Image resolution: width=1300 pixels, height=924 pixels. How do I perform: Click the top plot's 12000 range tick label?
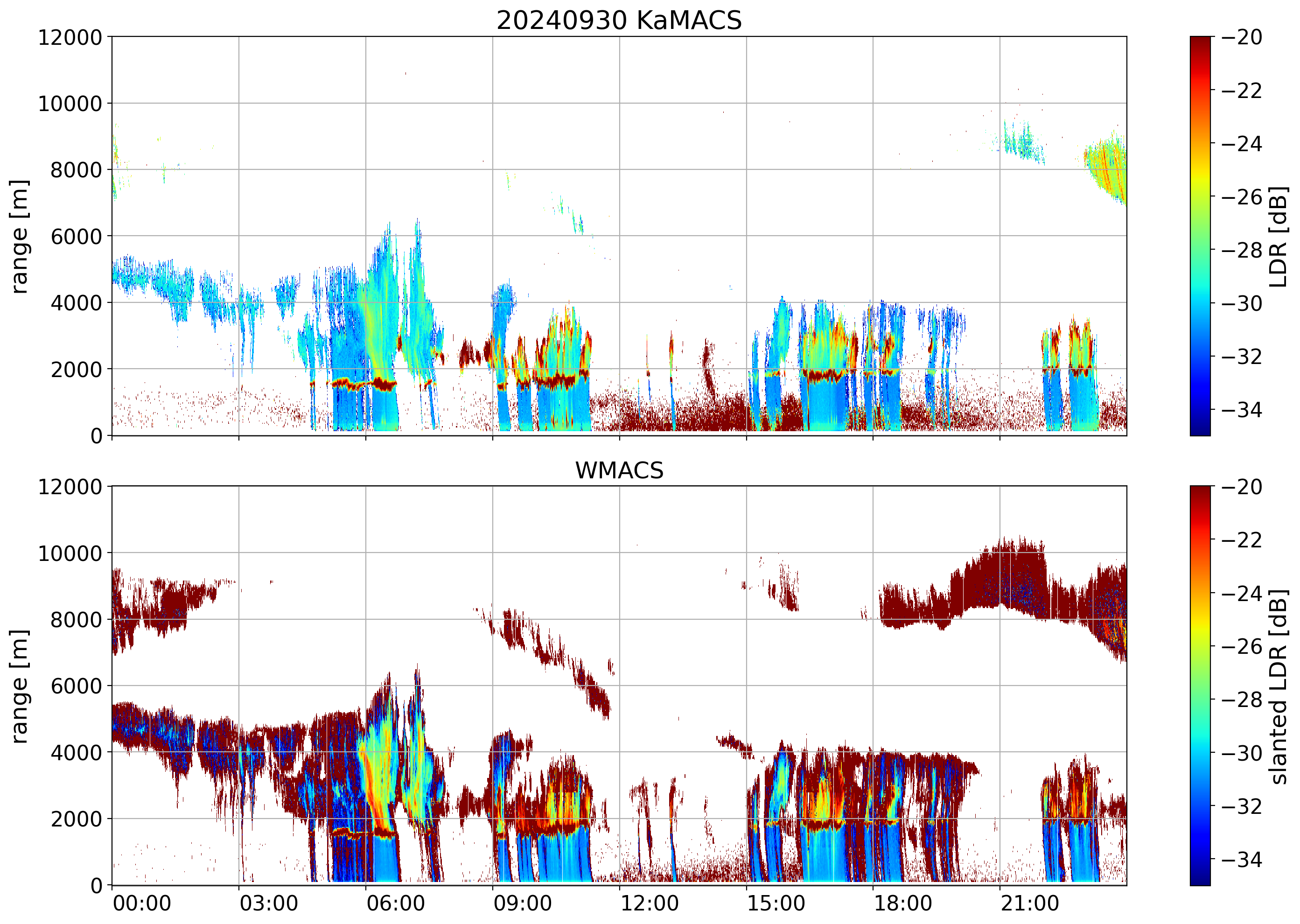[70, 37]
